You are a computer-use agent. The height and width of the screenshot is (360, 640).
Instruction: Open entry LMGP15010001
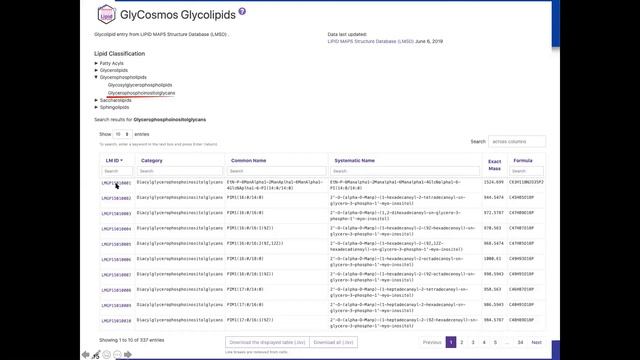(x=116, y=183)
